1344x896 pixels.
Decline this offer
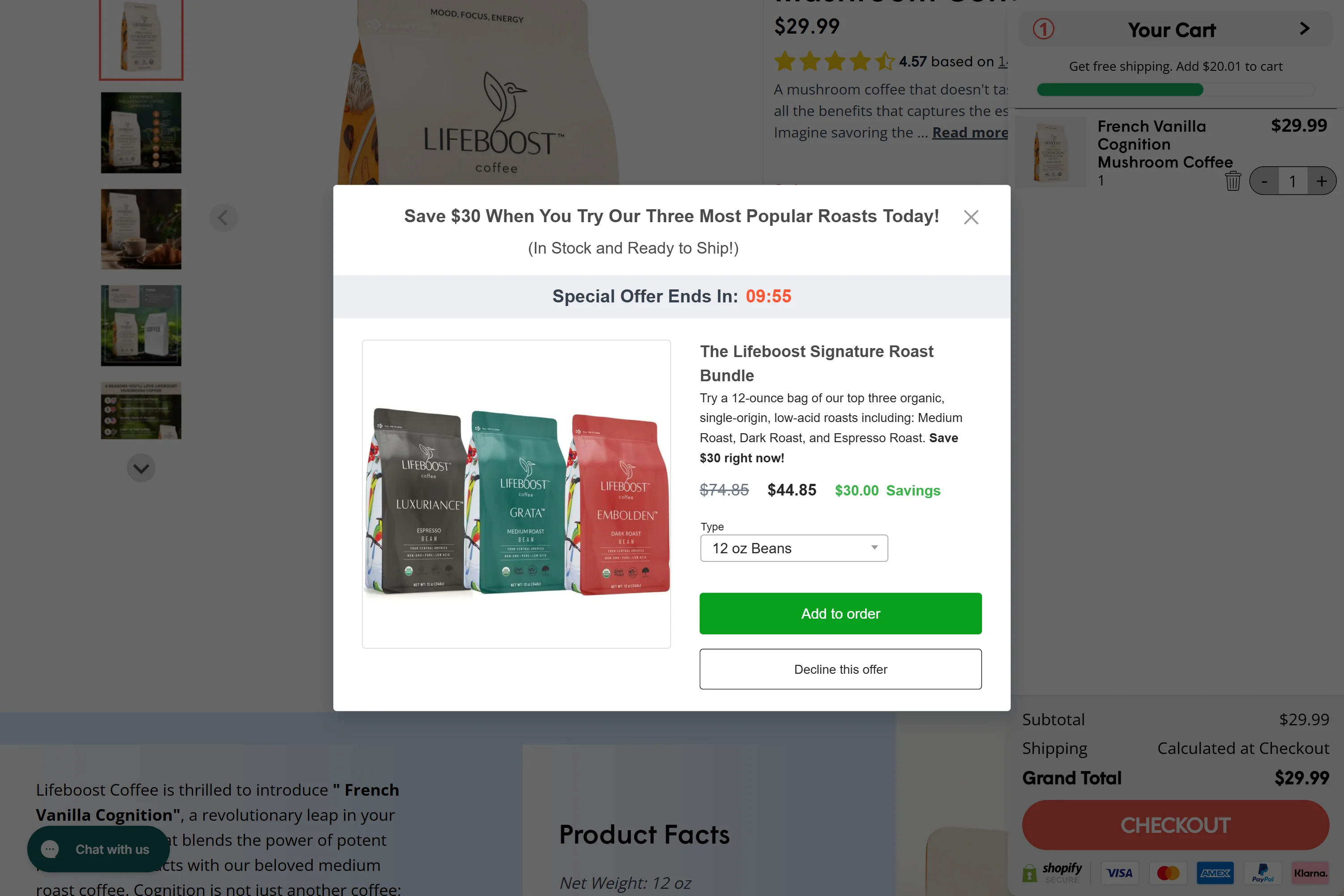pos(840,669)
